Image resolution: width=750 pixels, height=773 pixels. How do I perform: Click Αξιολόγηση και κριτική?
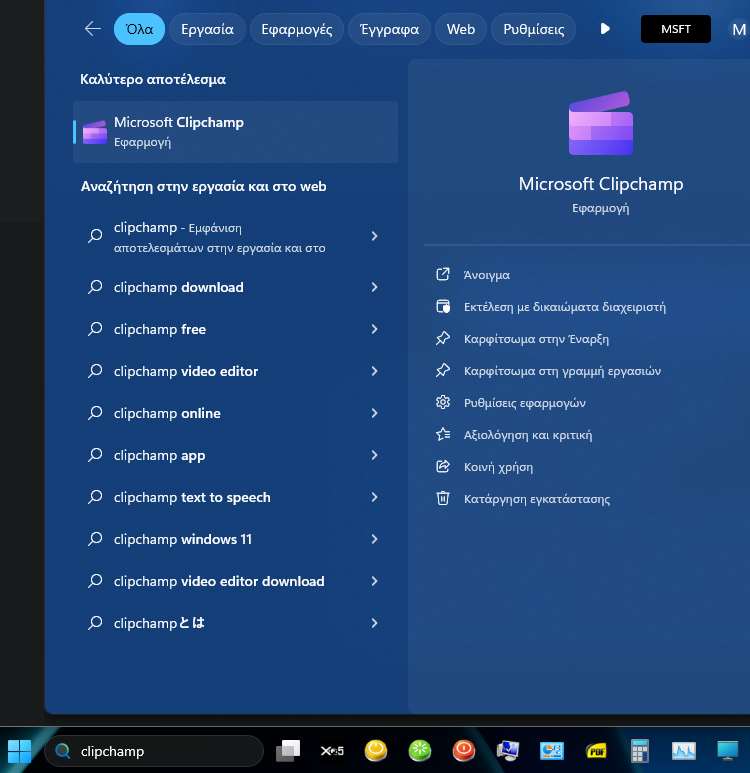coord(528,435)
